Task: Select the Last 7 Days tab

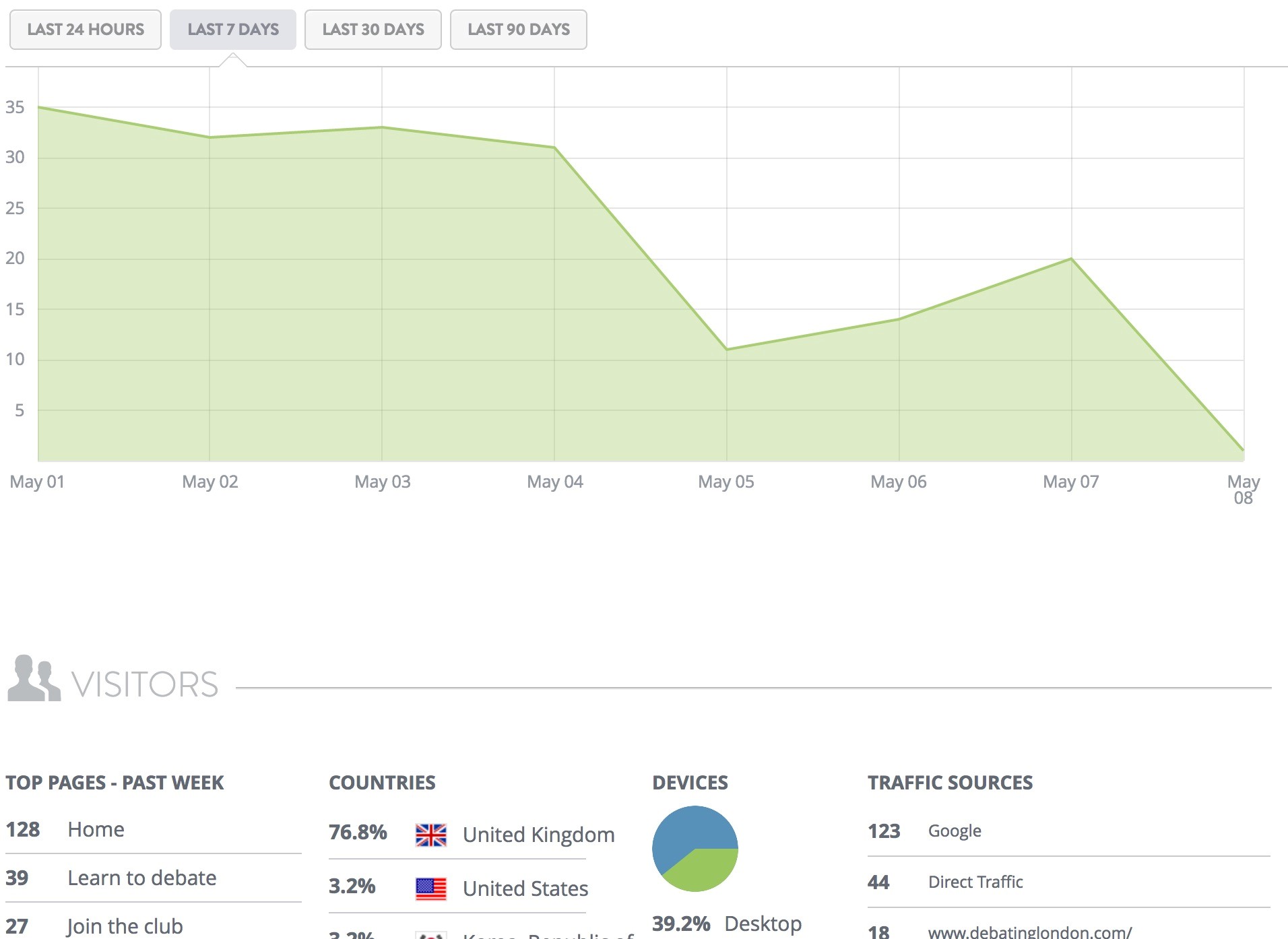Action: point(233,30)
